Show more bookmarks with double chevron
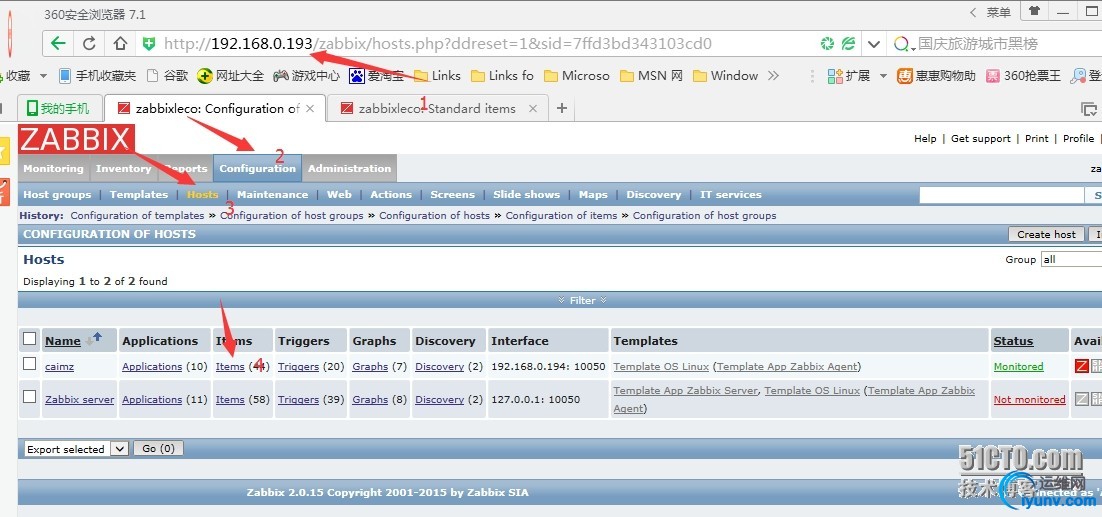 tap(773, 76)
